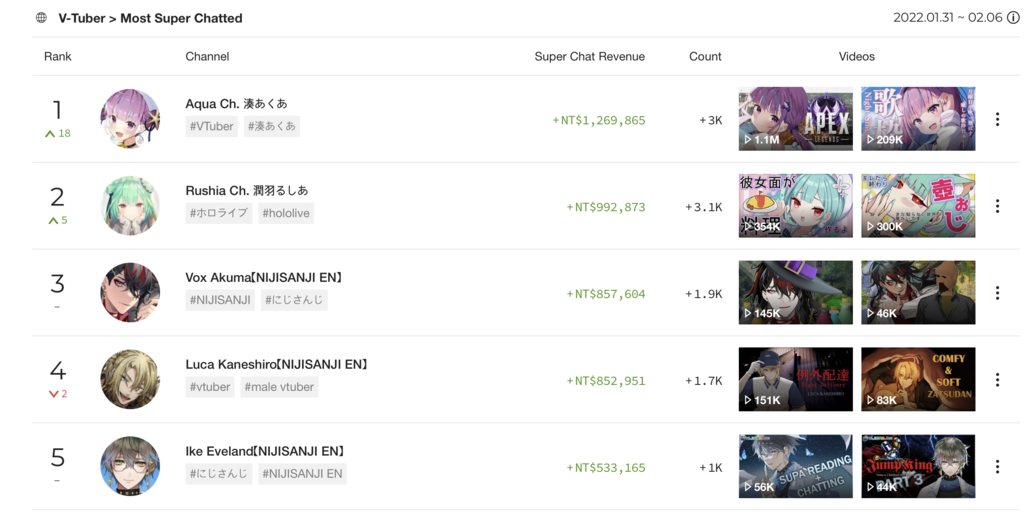This screenshot has height=522, width=1024.
Task: Open Rushia Ch. 潤羽るしあ channel link
Action: click(x=247, y=191)
